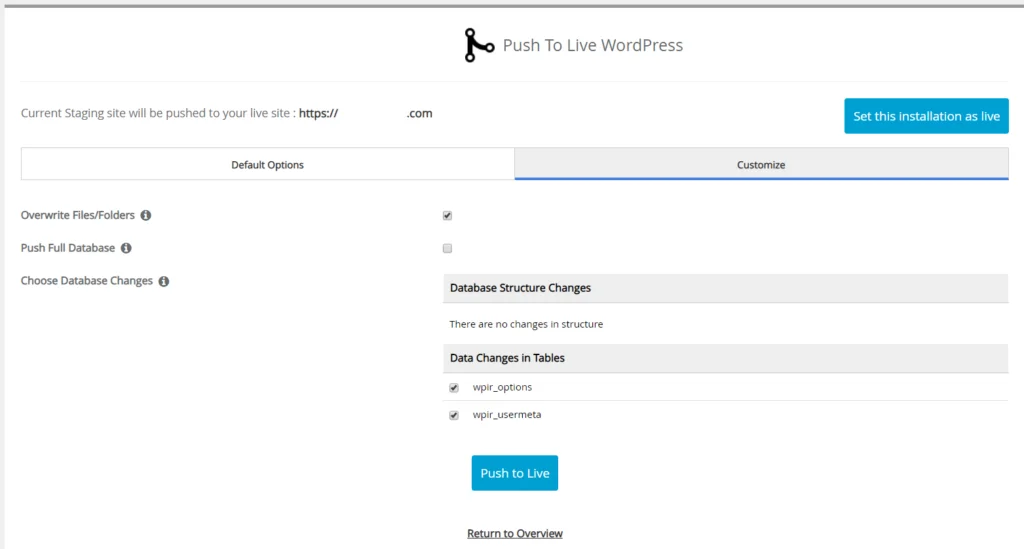Viewport: 1024px width, 549px height.
Task: Click the Data Changes in Tables header
Action: [x=726, y=358]
